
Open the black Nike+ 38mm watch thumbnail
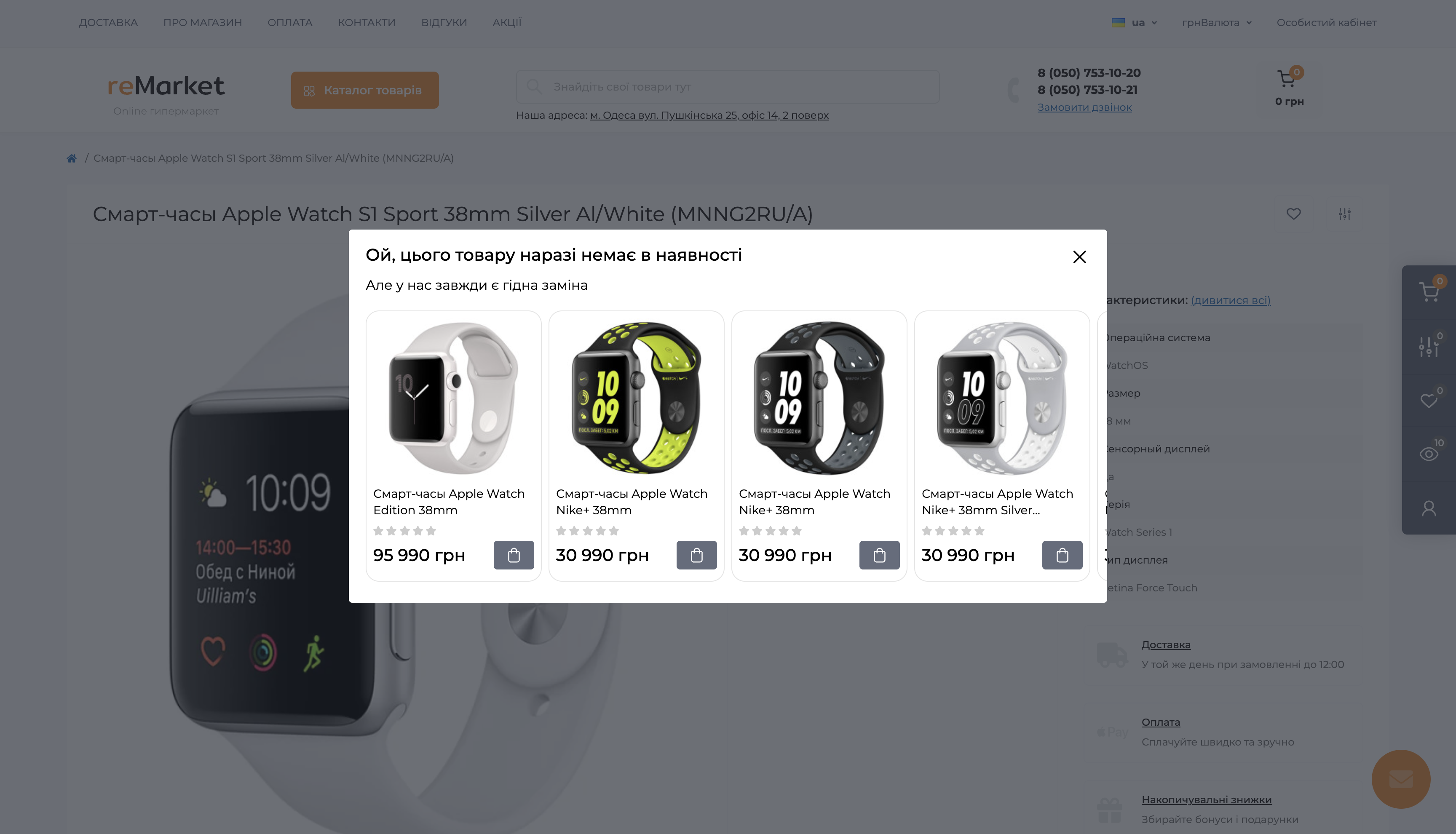point(819,398)
